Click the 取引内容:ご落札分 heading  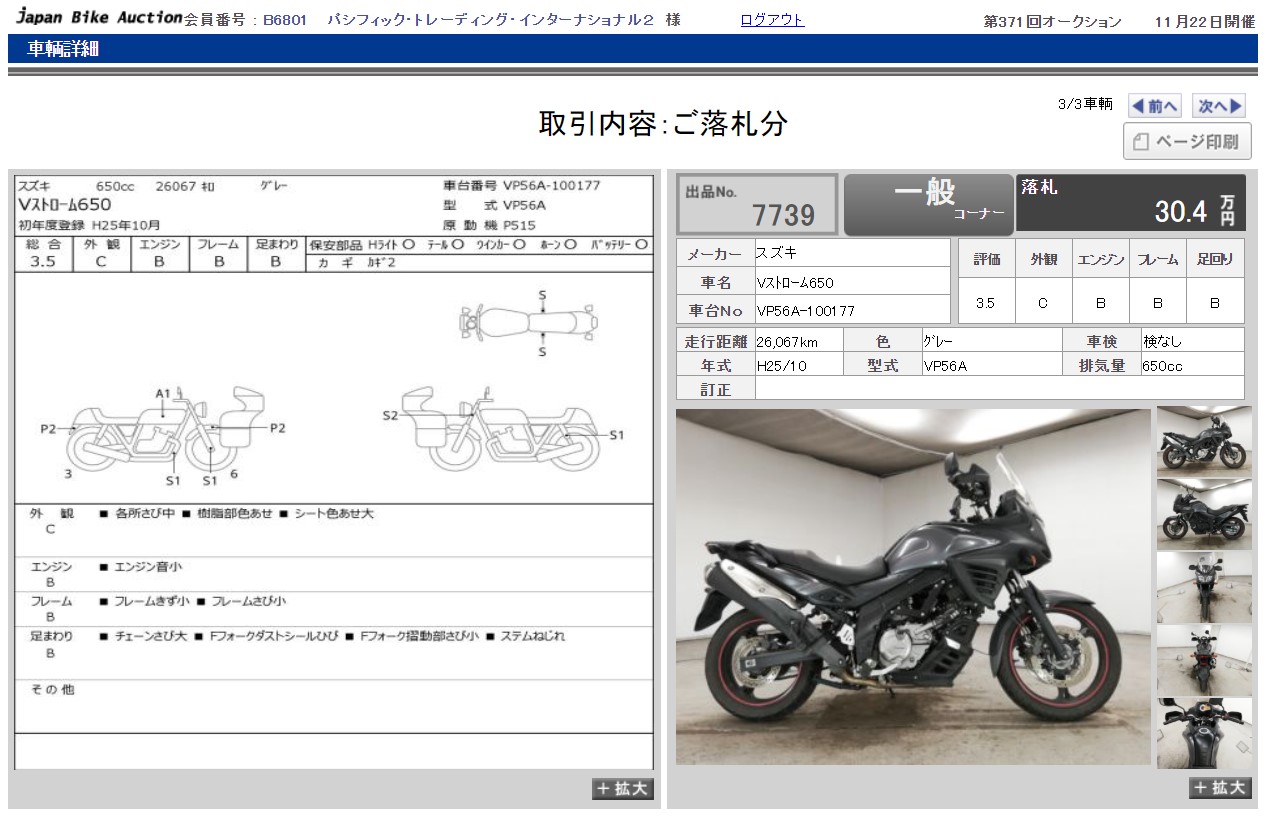[663, 124]
